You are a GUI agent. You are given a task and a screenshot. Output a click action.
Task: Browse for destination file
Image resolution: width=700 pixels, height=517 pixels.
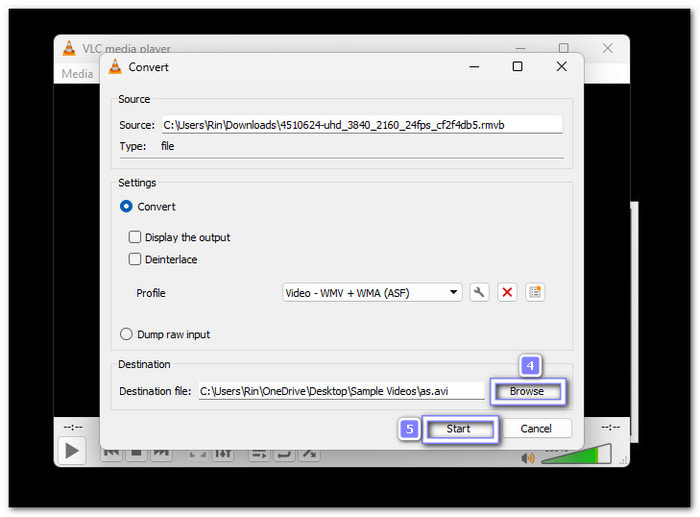click(527, 392)
